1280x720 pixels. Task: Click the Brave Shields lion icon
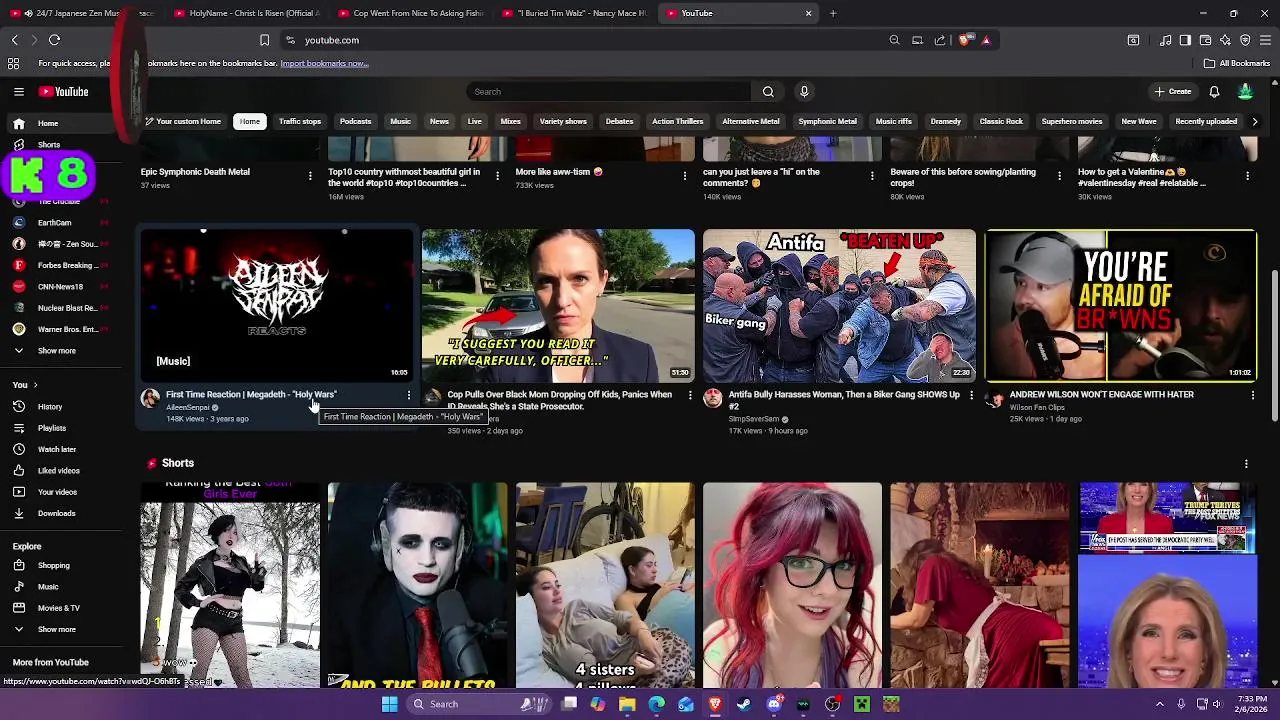pyautogui.click(x=965, y=40)
